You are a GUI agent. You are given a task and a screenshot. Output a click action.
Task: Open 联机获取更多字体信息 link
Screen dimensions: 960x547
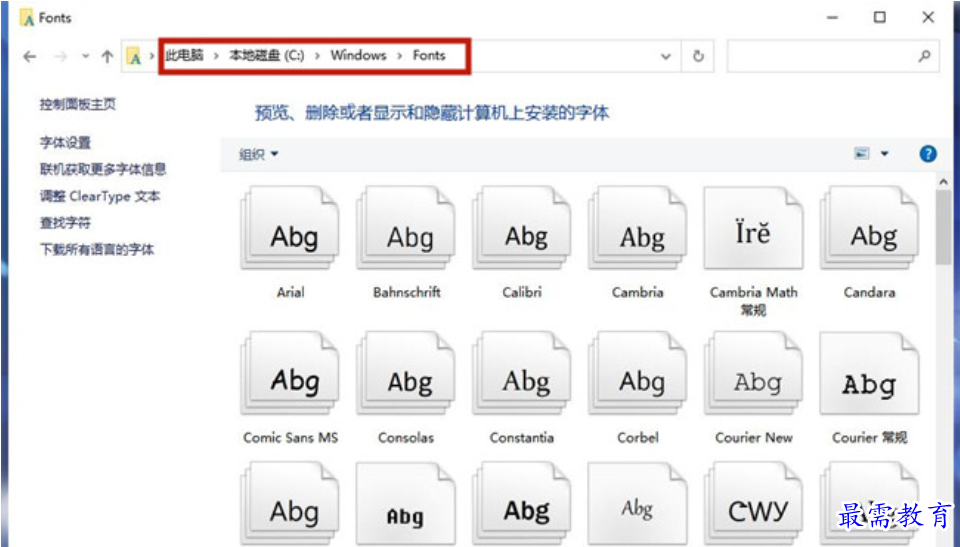[x=103, y=170]
